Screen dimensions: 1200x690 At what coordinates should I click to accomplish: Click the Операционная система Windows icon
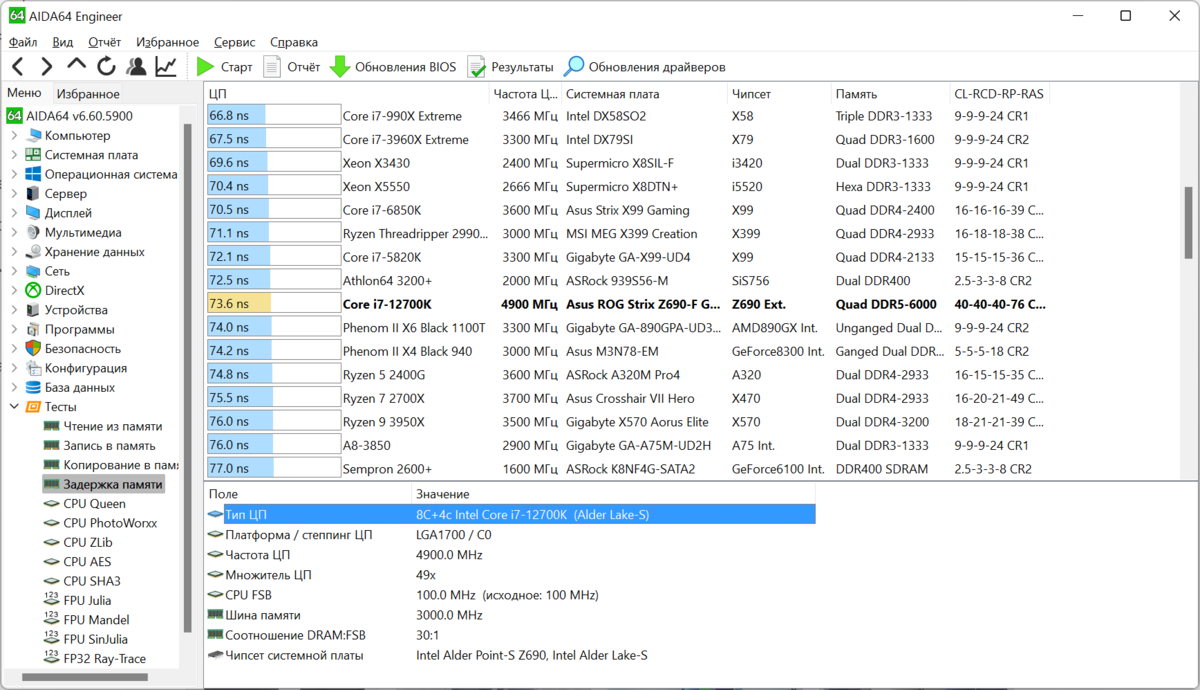coord(34,174)
